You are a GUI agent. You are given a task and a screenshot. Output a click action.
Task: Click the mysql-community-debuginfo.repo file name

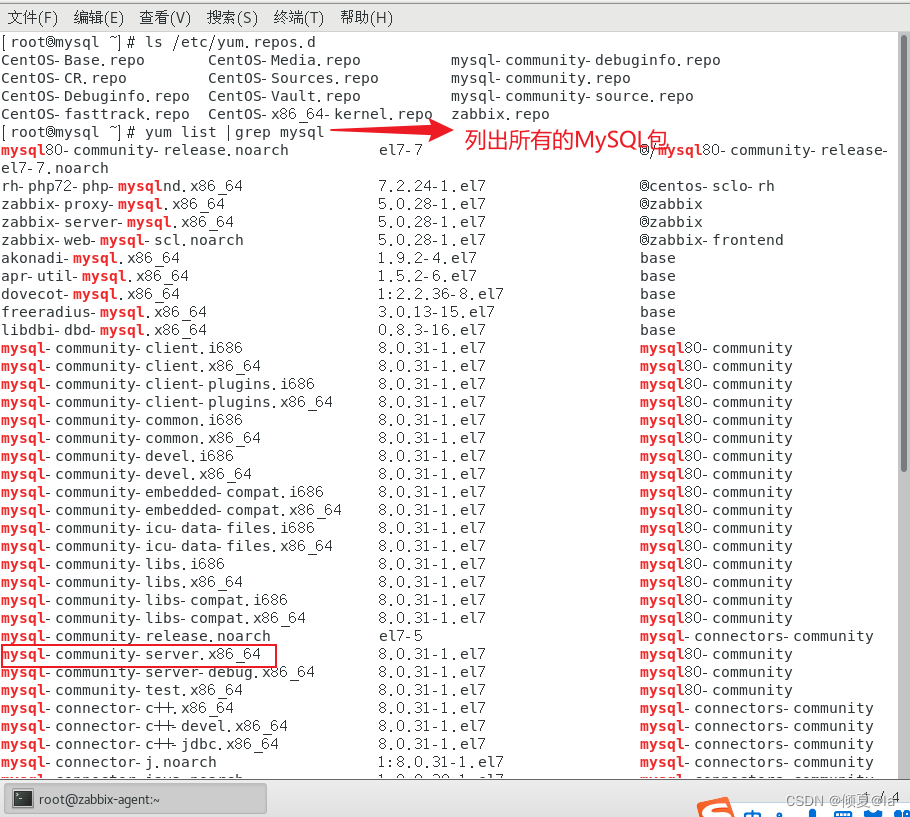(586, 60)
